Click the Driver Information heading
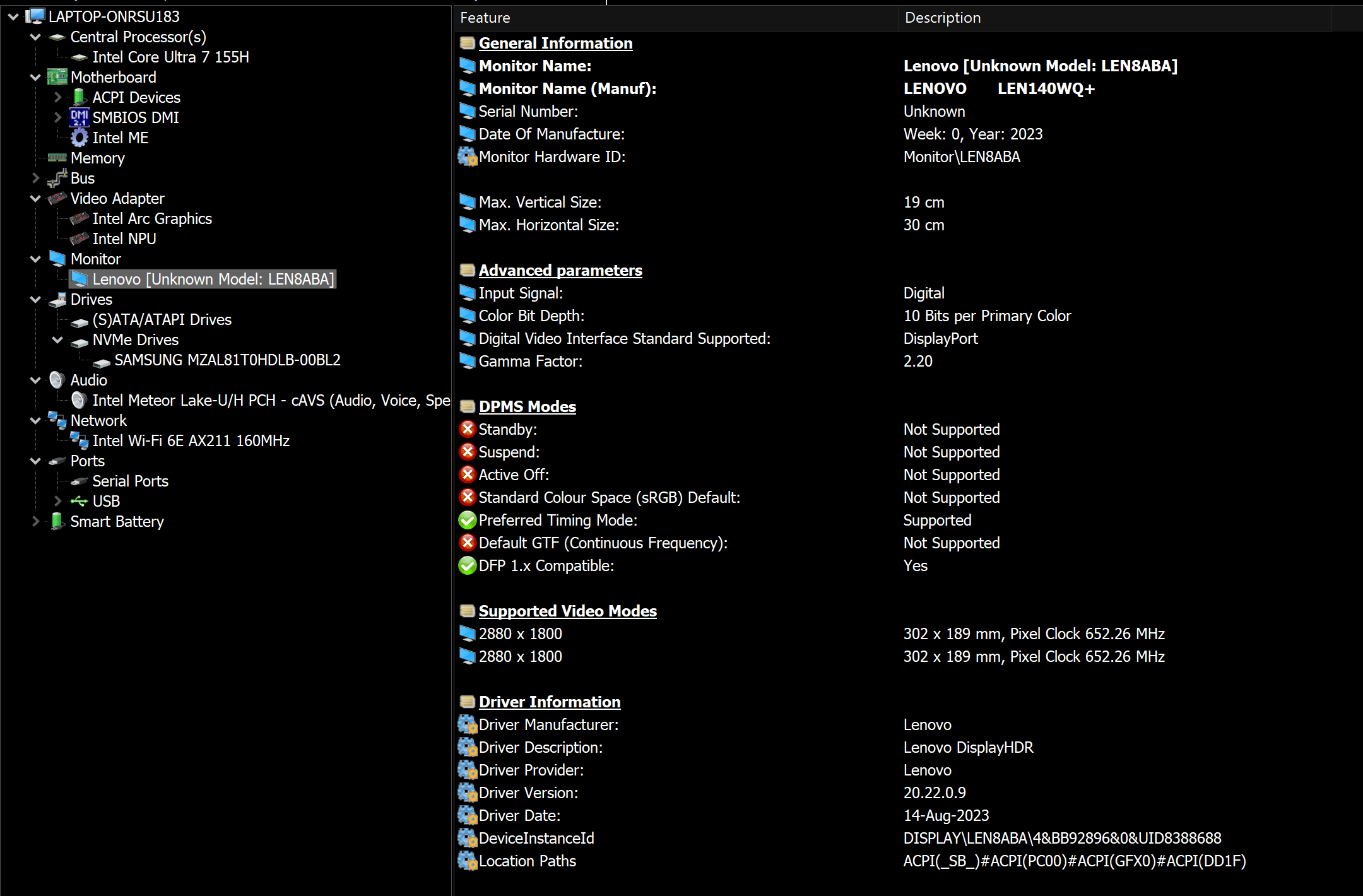Screen dimensions: 1363x896 point(550,702)
